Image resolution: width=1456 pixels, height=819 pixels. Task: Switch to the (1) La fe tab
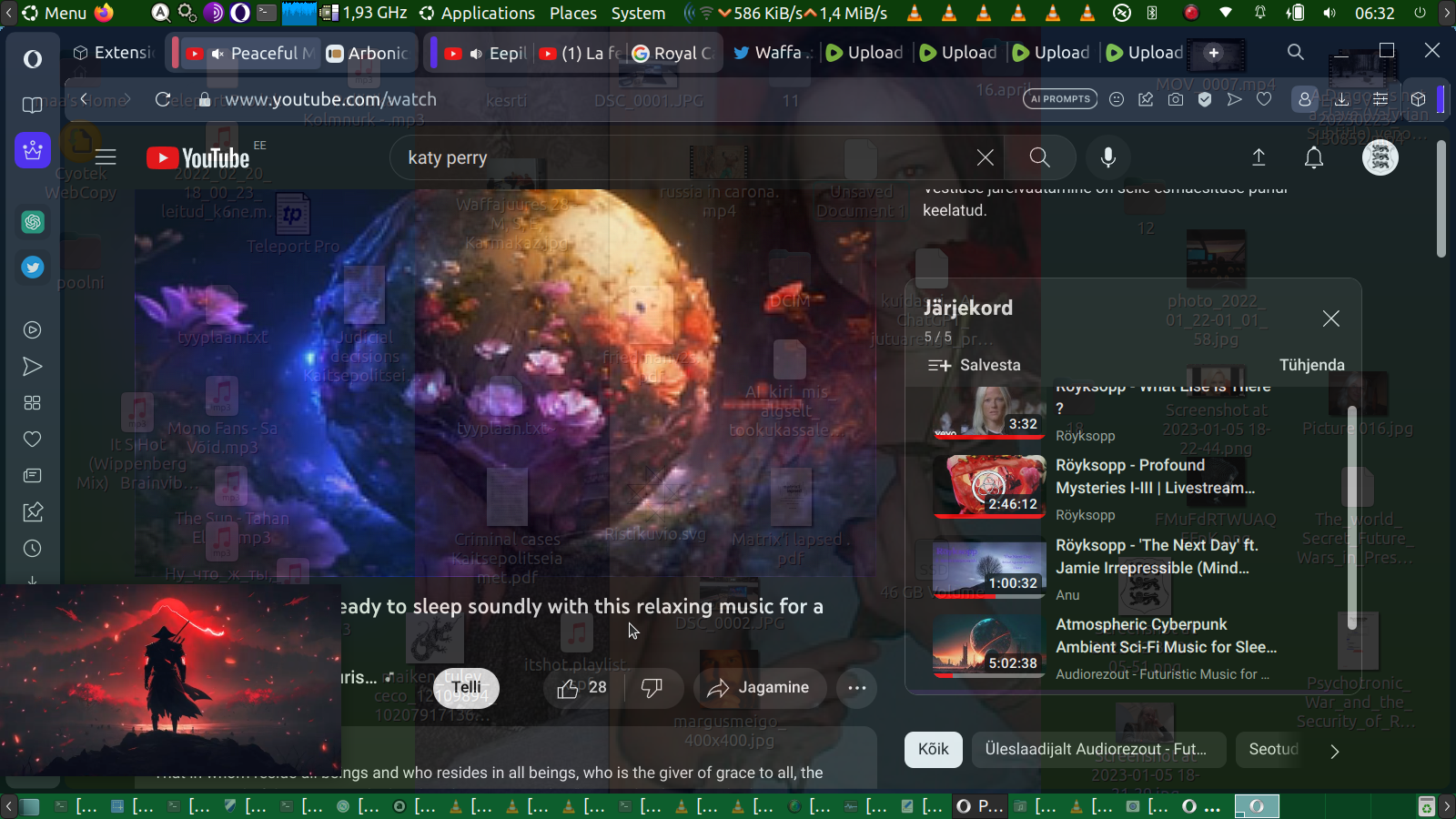(580, 54)
